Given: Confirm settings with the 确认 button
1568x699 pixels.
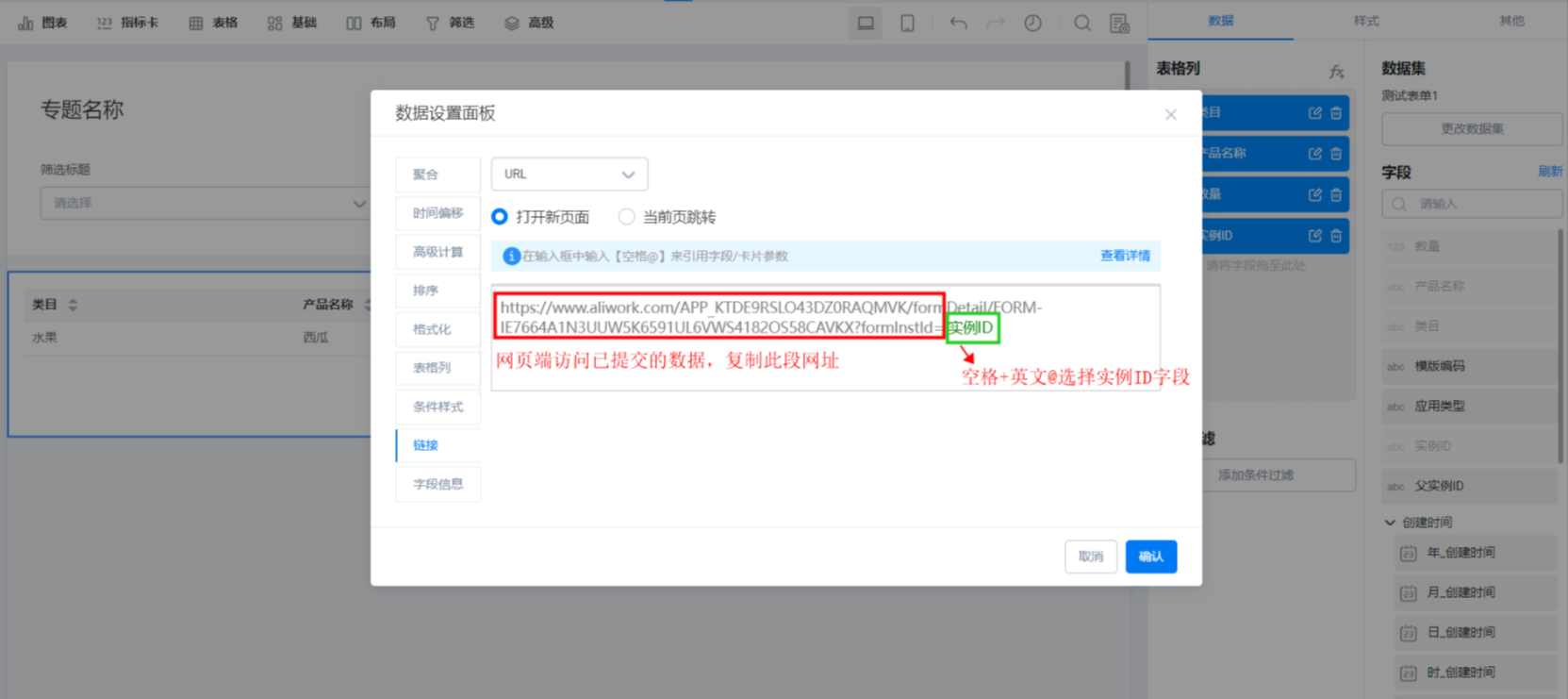Looking at the screenshot, I should [1150, 557].
